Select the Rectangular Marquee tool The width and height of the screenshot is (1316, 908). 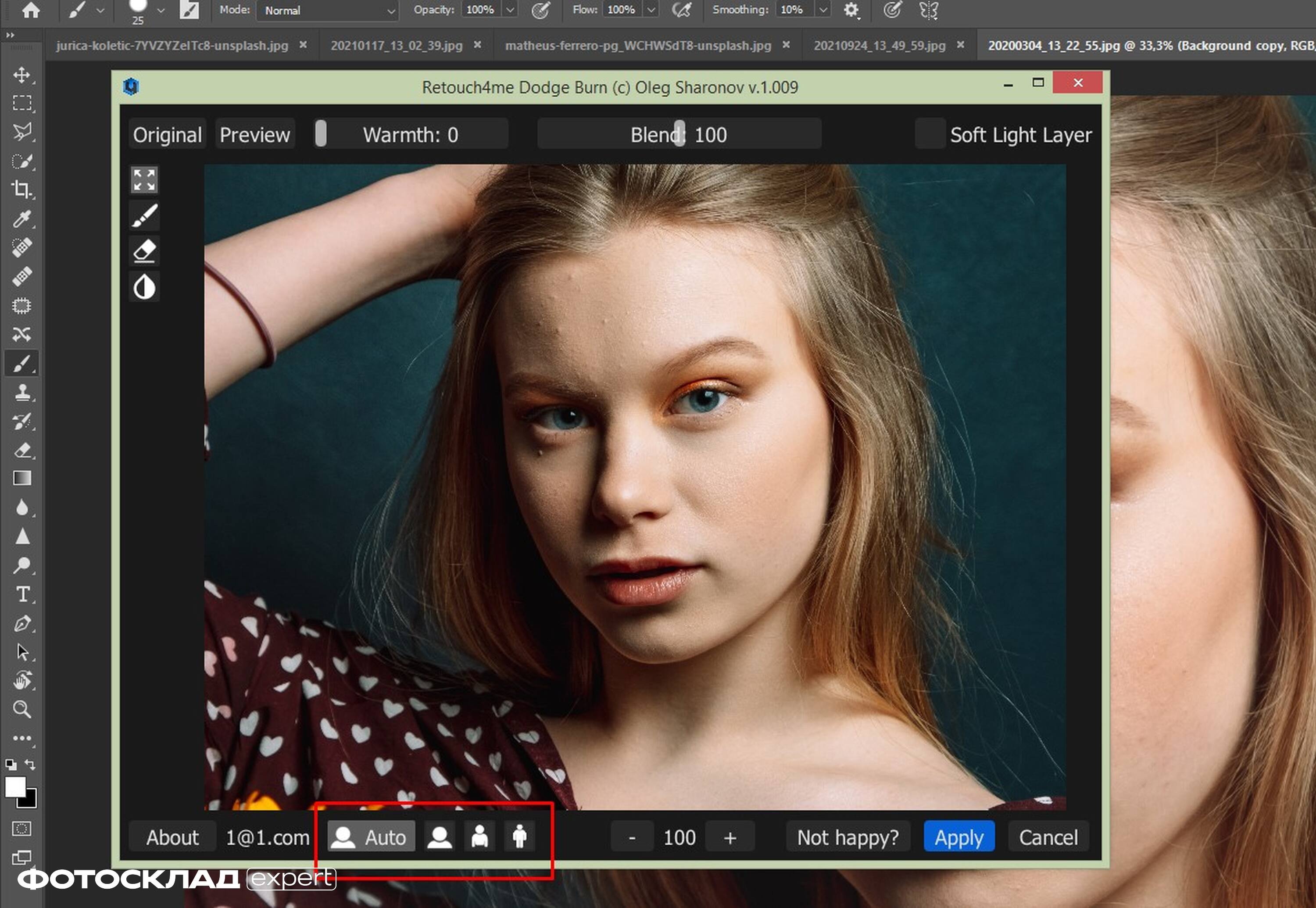click(x=21, y=103)
